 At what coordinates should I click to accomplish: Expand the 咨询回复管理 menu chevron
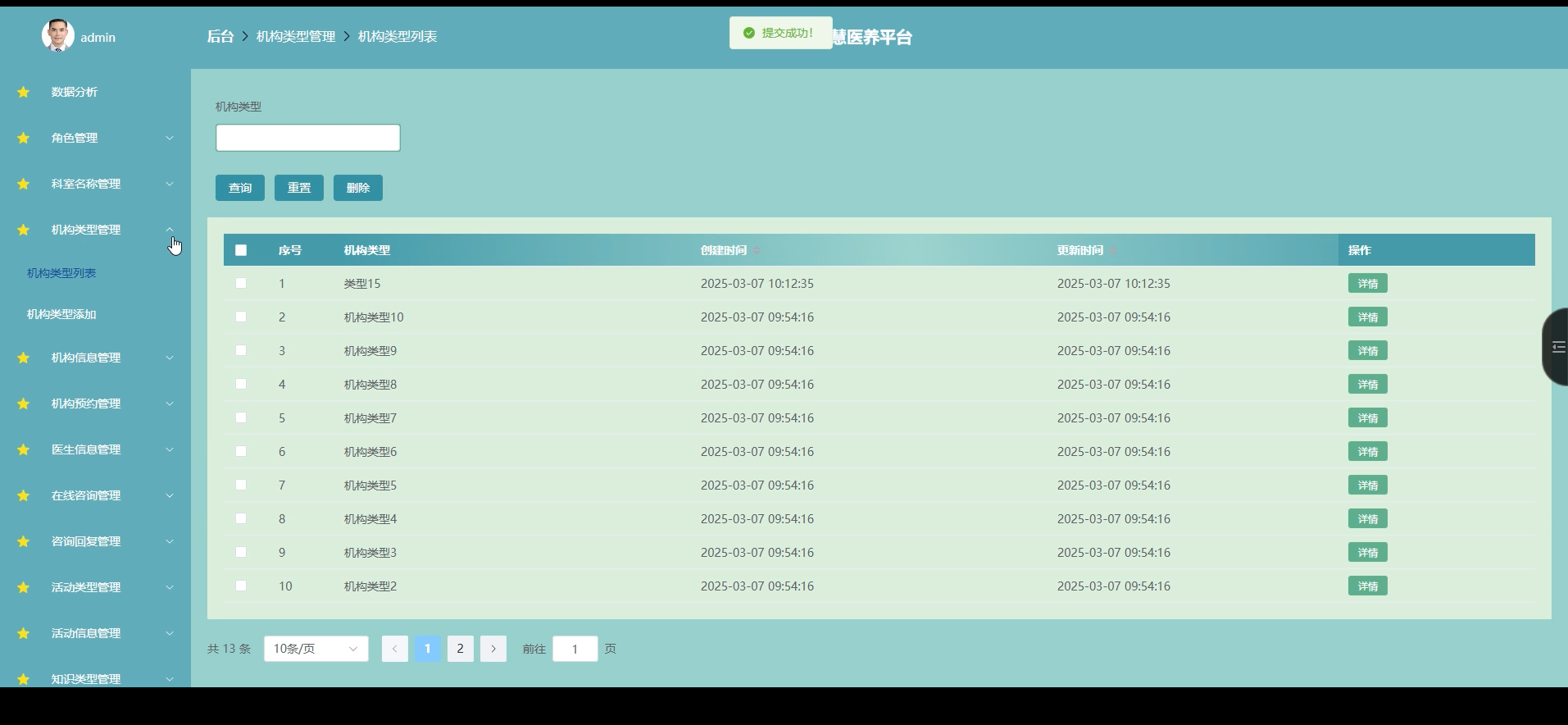(170, 541)
